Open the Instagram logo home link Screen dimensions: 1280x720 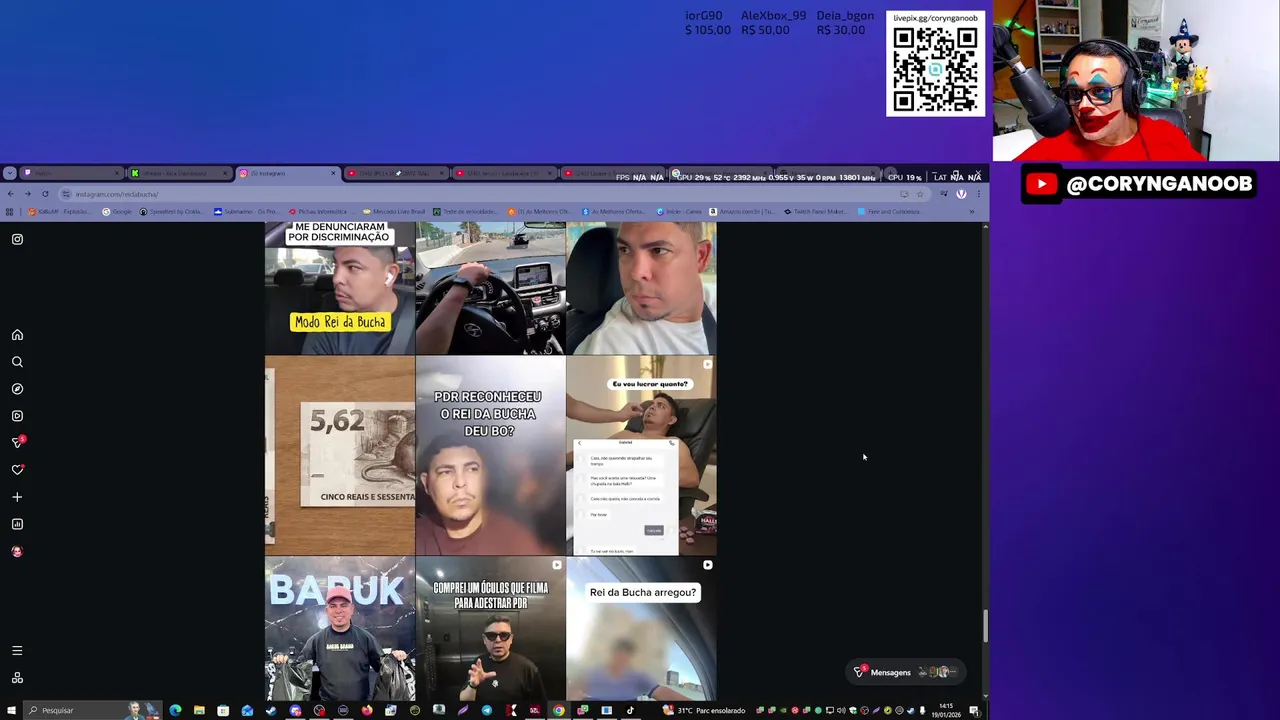pyautogui.click(x=17, y=239)
